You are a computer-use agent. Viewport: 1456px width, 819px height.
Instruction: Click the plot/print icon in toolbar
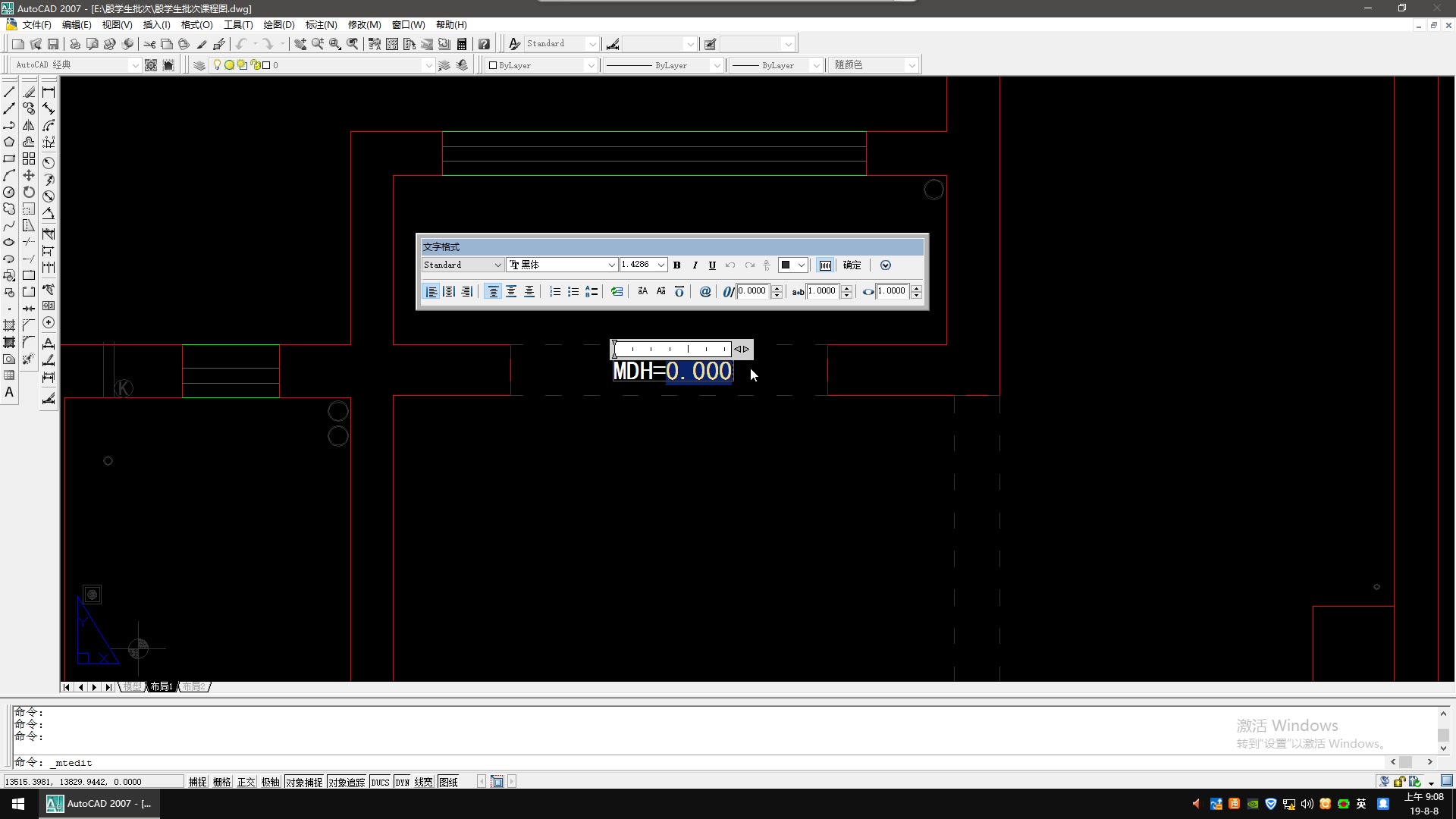coord(75,44)
